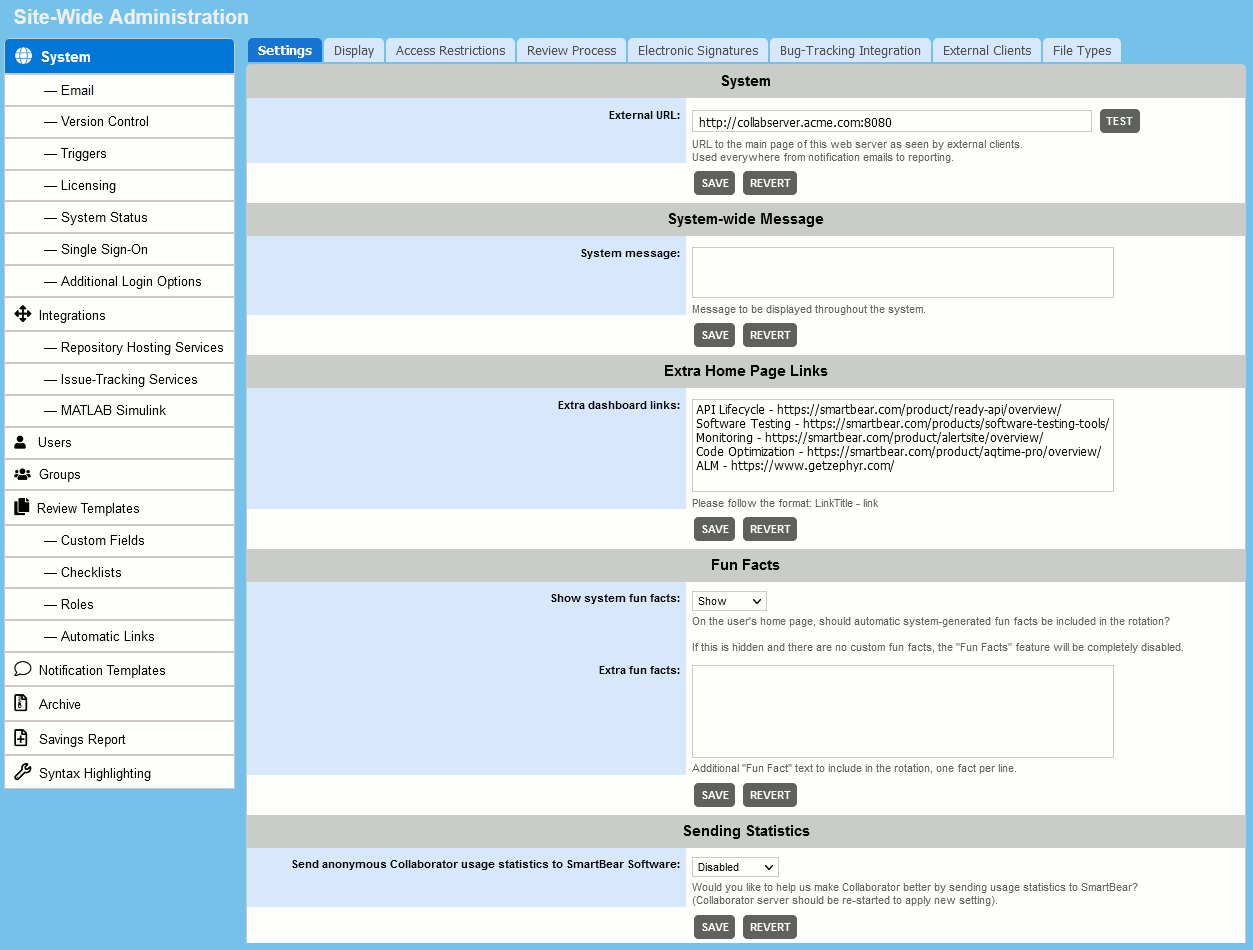Click the Extra fun facts text area
Image resolution: width=1253 pixels, height=950 pixels.
(901, 711)
